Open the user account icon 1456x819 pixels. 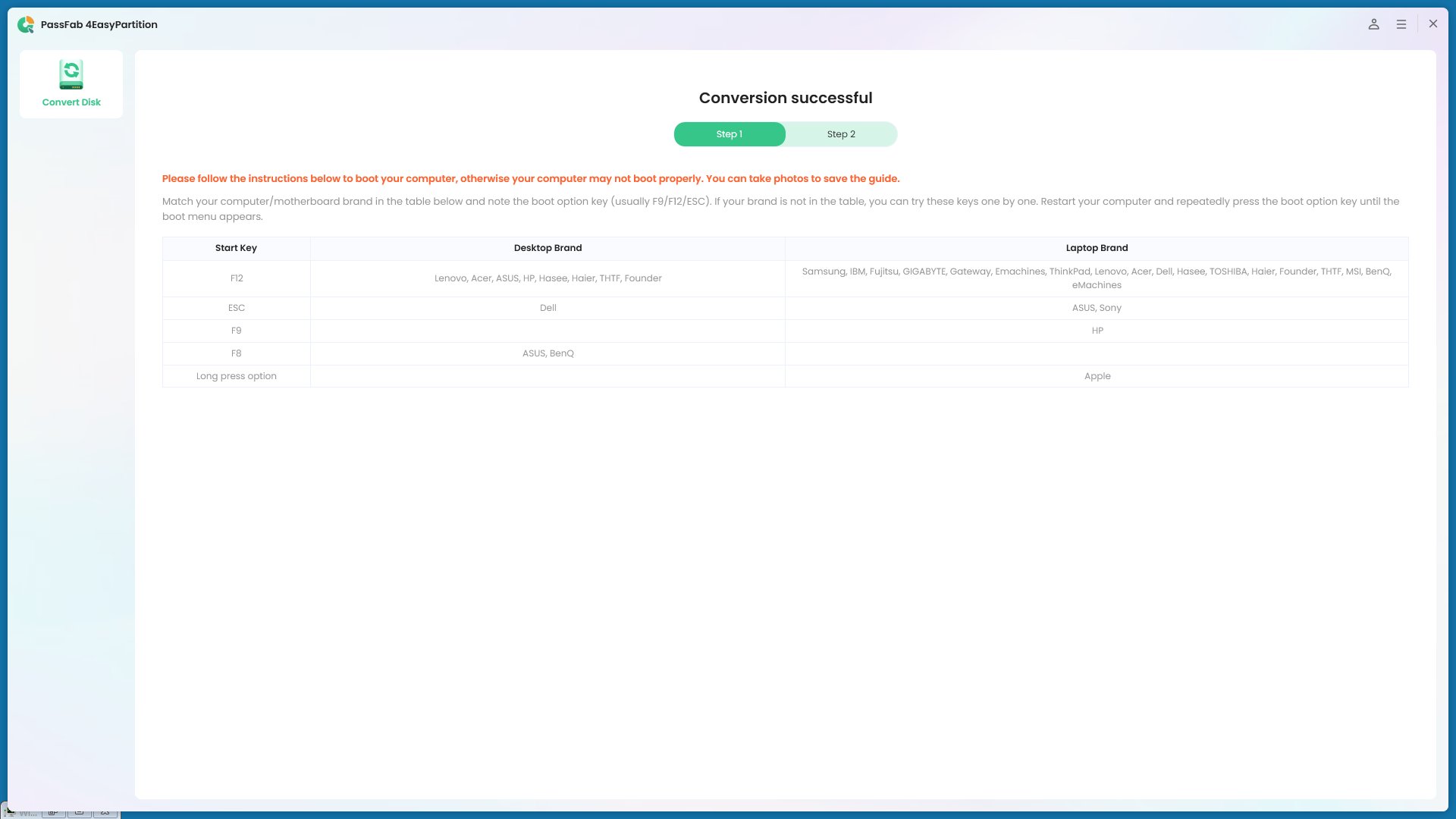1373,24
